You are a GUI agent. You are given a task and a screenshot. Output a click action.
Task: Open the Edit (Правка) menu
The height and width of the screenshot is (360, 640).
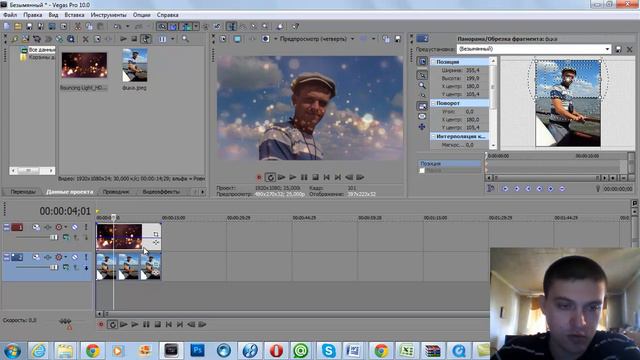click(33, 15)
